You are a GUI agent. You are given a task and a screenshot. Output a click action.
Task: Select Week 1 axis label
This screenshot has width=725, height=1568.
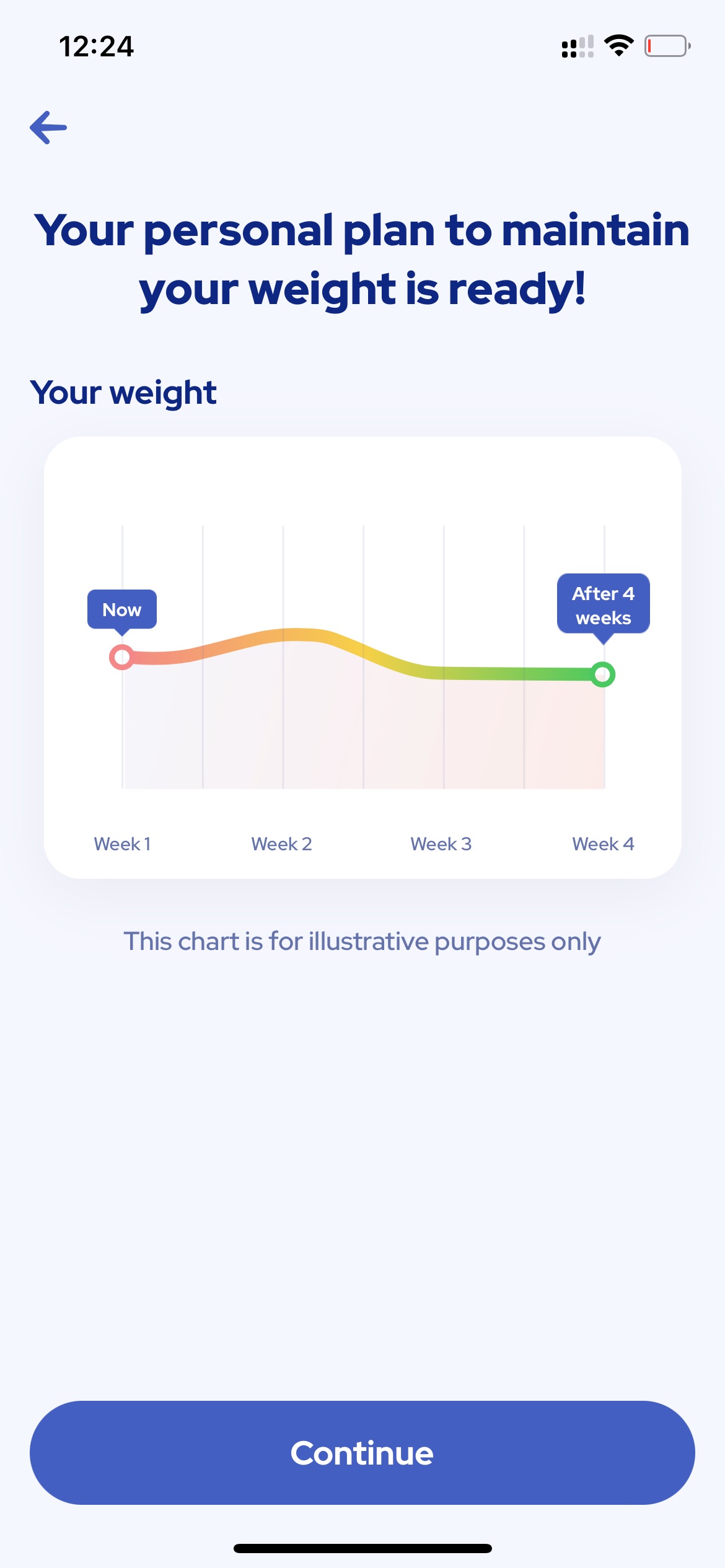click(x=122, y=843)
